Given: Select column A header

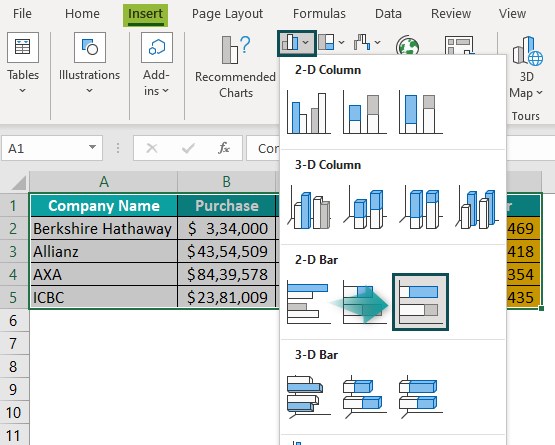Looking at the screenshot, I should 104,182.
